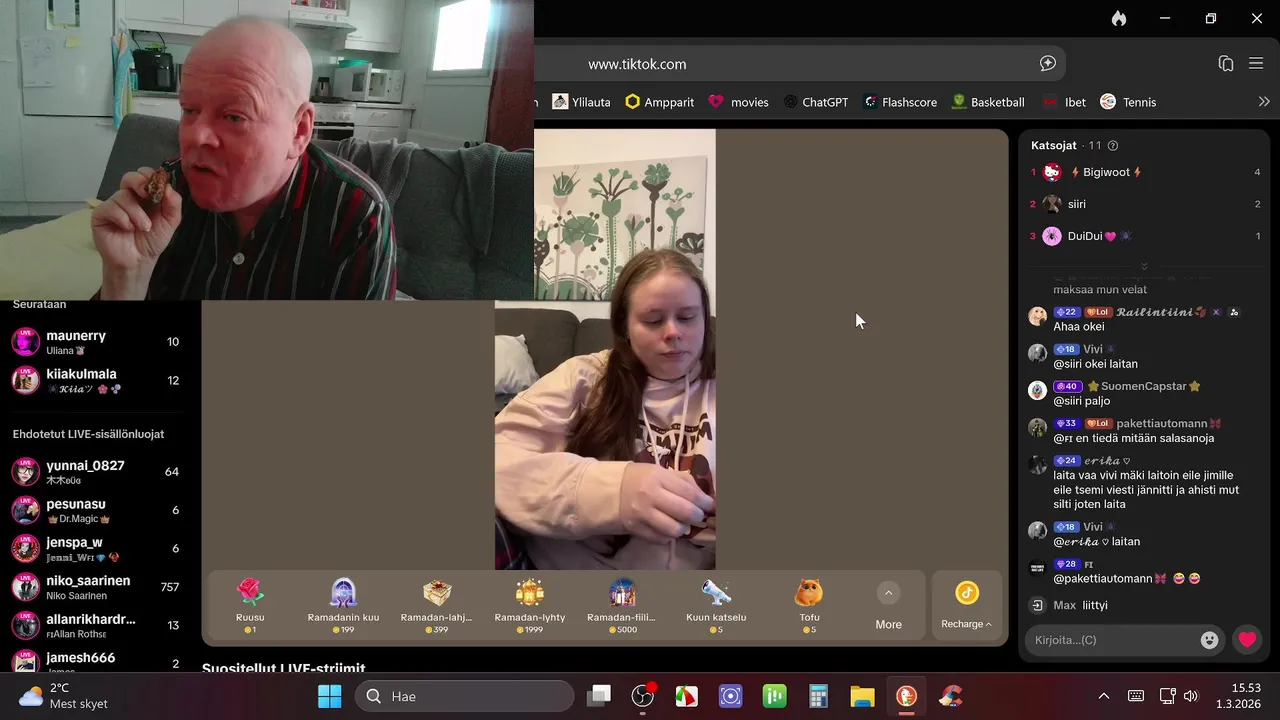Viewport: 1280px width, 720px height.
Task: Open the touch keyboard tray icon
Action: (1136, 696)
